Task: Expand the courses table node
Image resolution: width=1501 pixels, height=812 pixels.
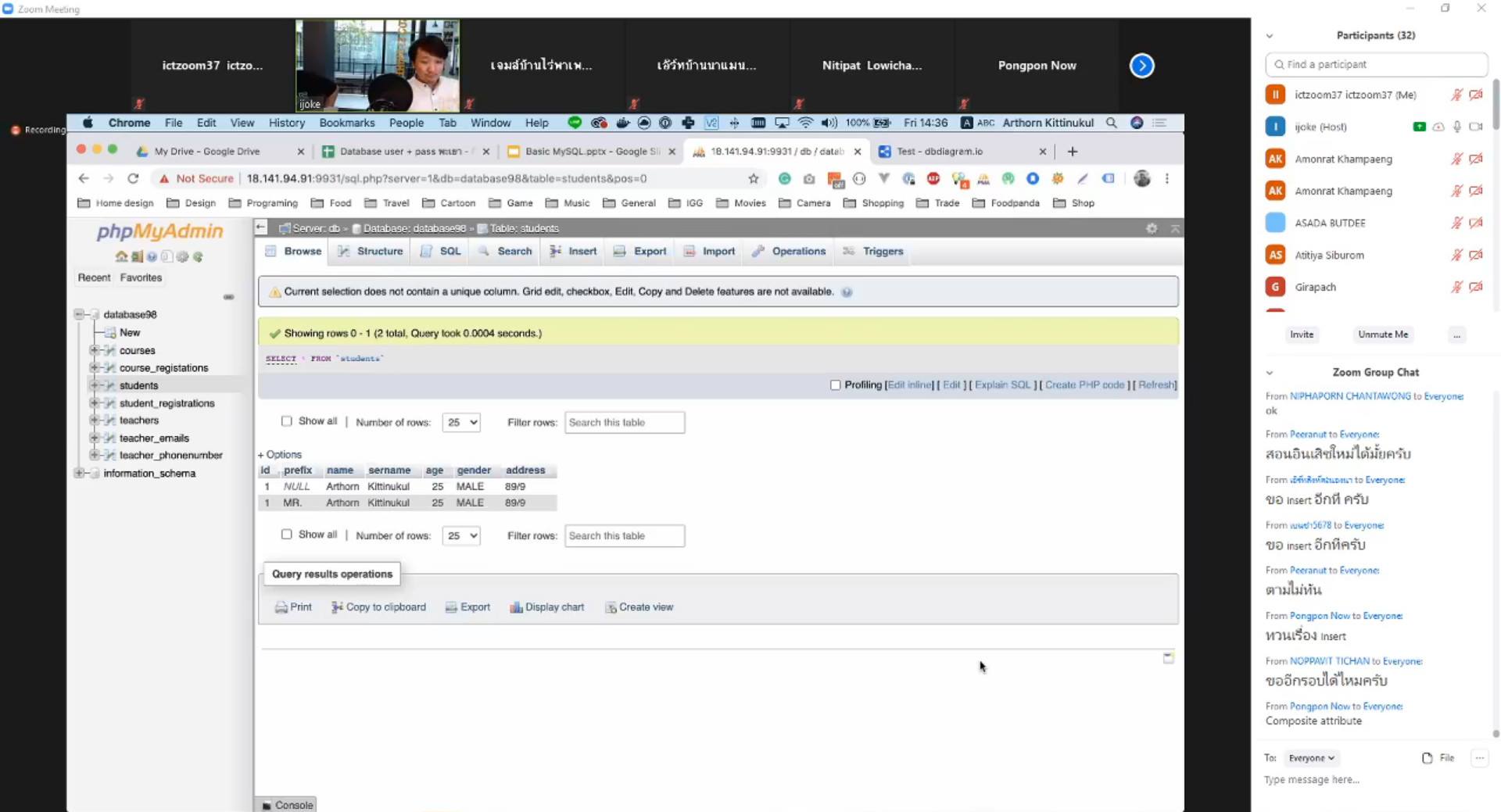Action: click(x=94, y=350)
